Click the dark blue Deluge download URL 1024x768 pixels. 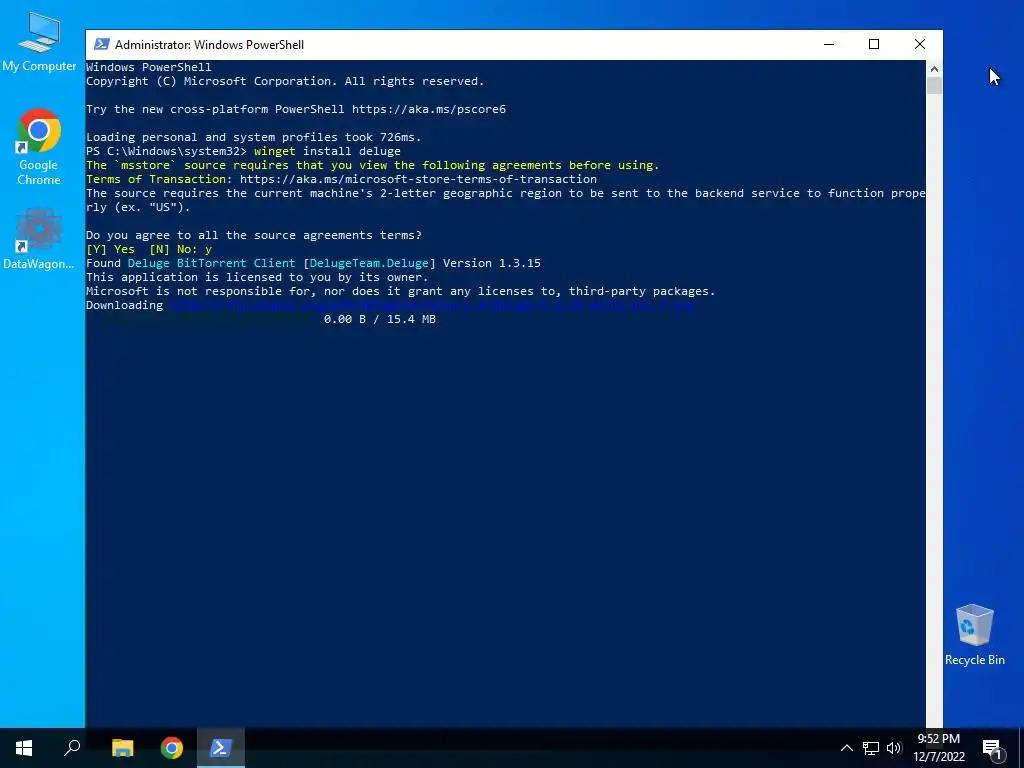pos(432,305)
